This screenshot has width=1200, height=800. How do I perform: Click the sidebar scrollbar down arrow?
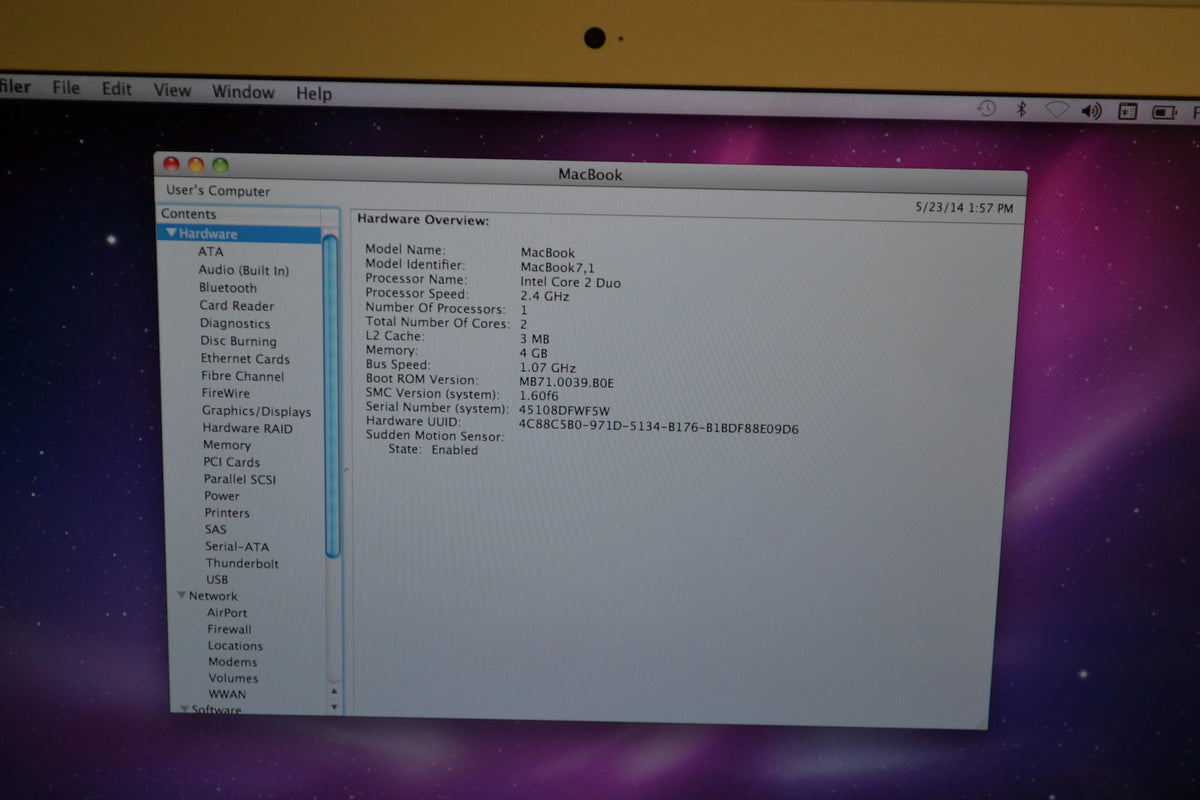click(x=335, y=706)
